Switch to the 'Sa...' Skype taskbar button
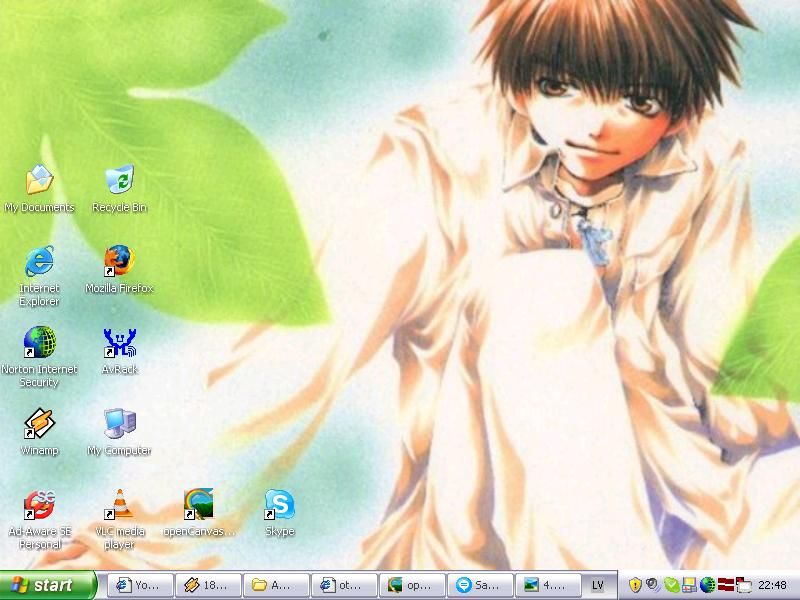Image resolution: width=800 pixels, height=600 pixels. point(480,585)
